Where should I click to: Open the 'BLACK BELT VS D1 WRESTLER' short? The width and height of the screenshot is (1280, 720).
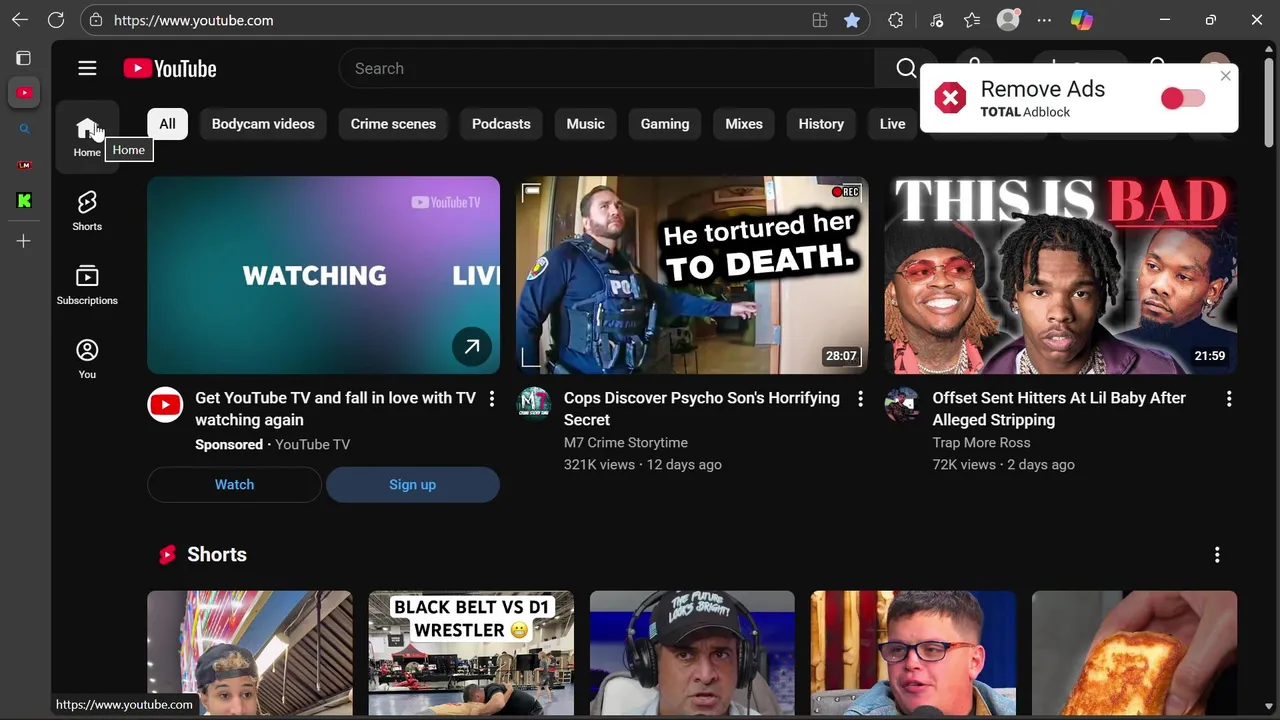coord(471,653)
